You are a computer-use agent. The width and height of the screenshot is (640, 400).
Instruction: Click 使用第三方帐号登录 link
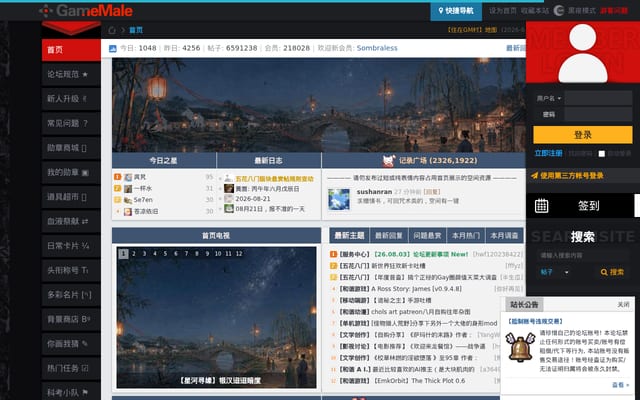coord(571,176)
